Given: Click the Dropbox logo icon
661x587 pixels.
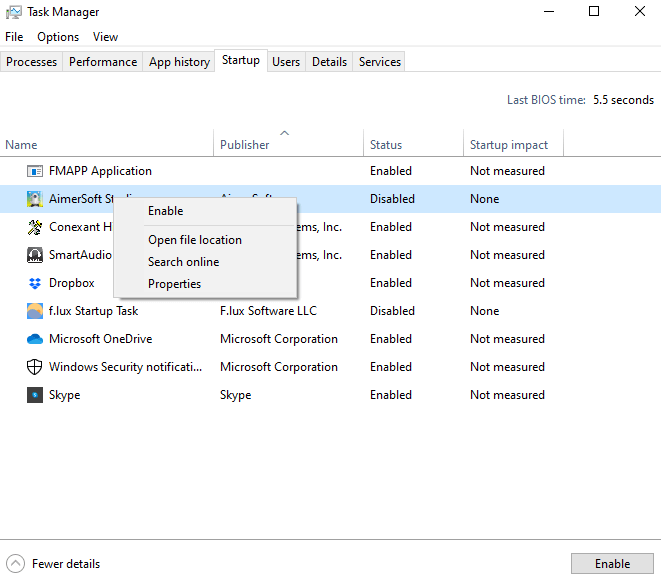Looking at the screenshot, I should click(35, 283).
